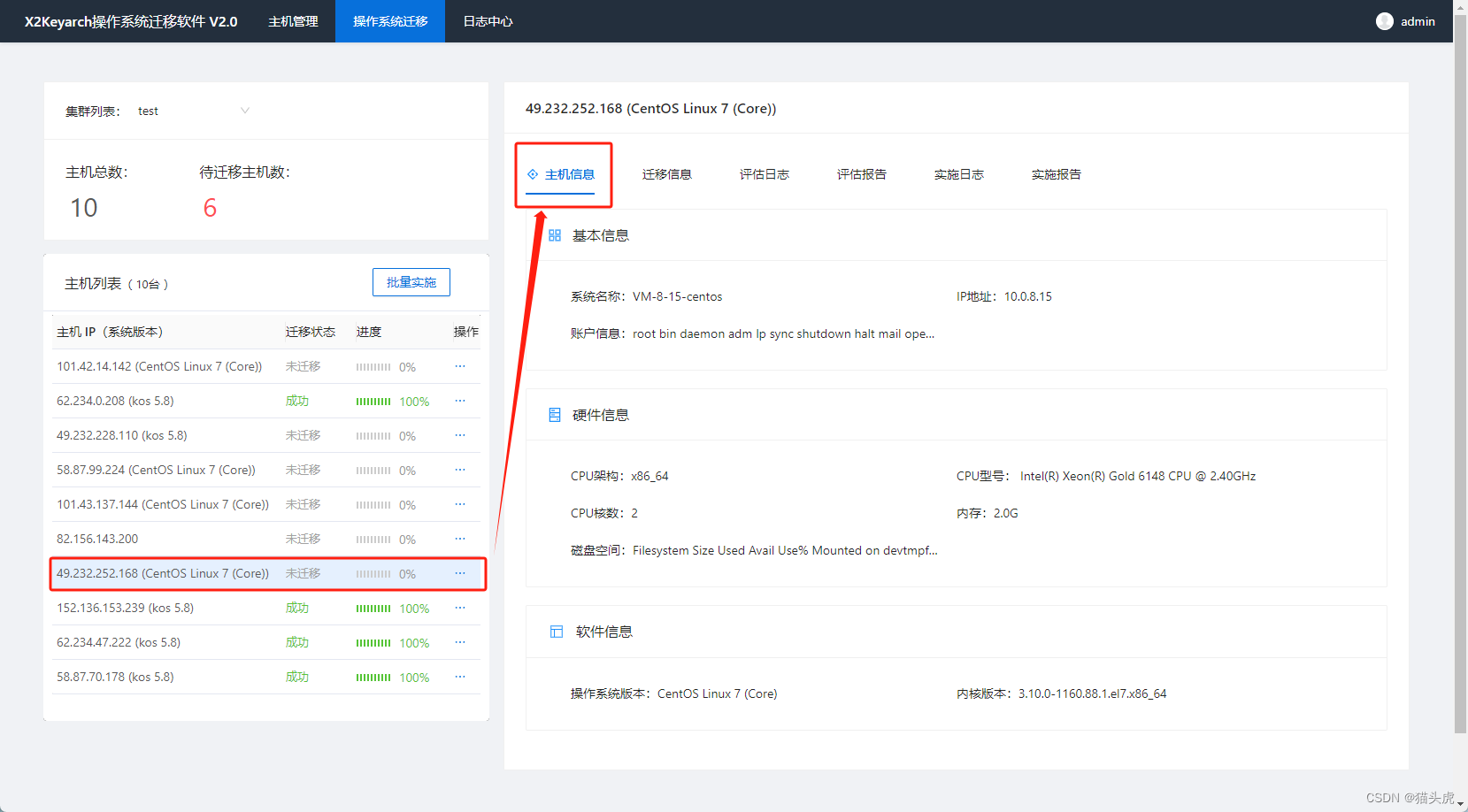Click the 进度 column header
Image resolution: width=1468 pixels, height=812 pixels.
(x=369, y=332)
